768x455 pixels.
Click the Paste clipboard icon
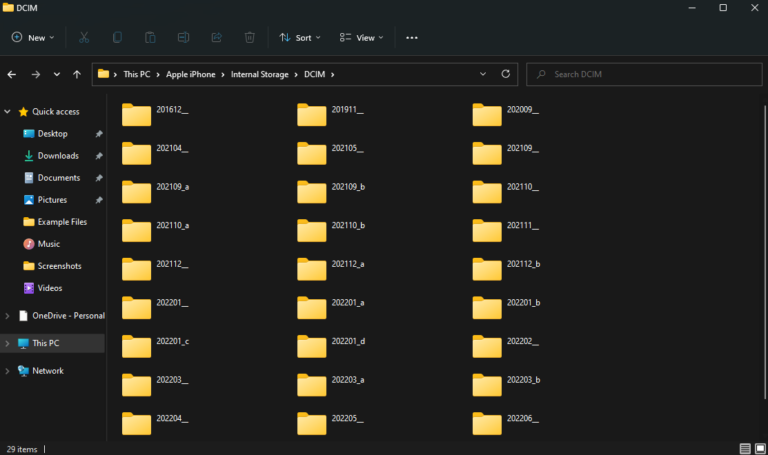pyautogui.click(x=150, y=37)
